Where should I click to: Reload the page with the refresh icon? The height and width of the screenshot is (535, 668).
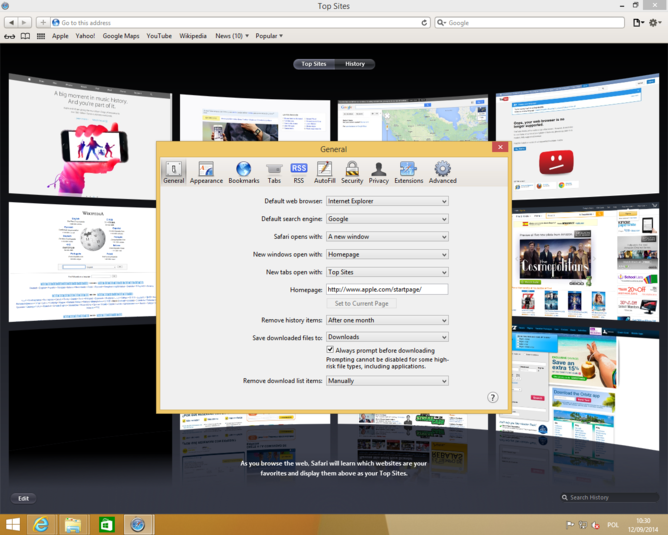424,23
